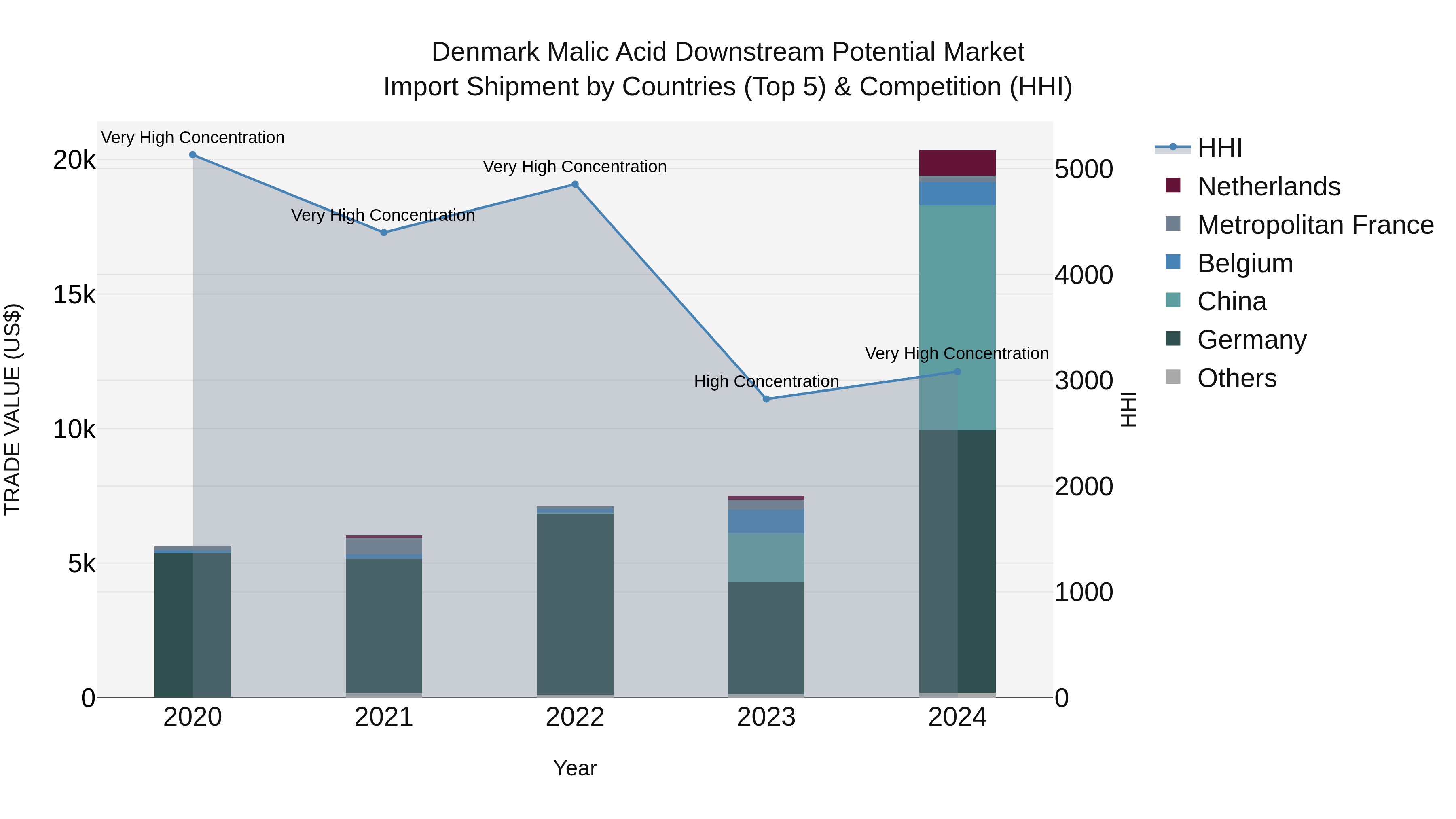Click the 2023 China bar segment
1456x819 pixels.
[766, 558]
